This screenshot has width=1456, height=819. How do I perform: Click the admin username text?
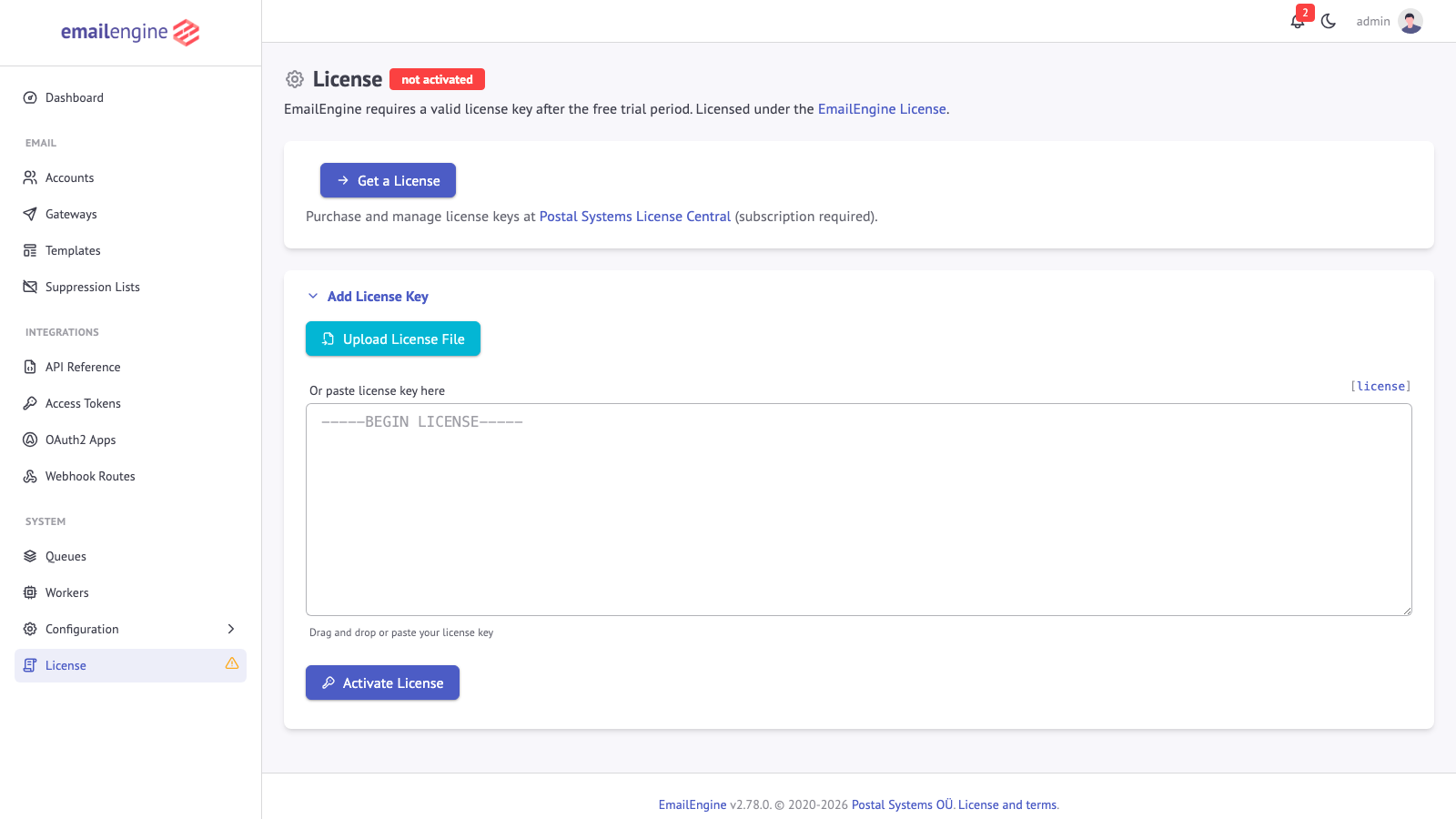click(x=1373, y=21)
